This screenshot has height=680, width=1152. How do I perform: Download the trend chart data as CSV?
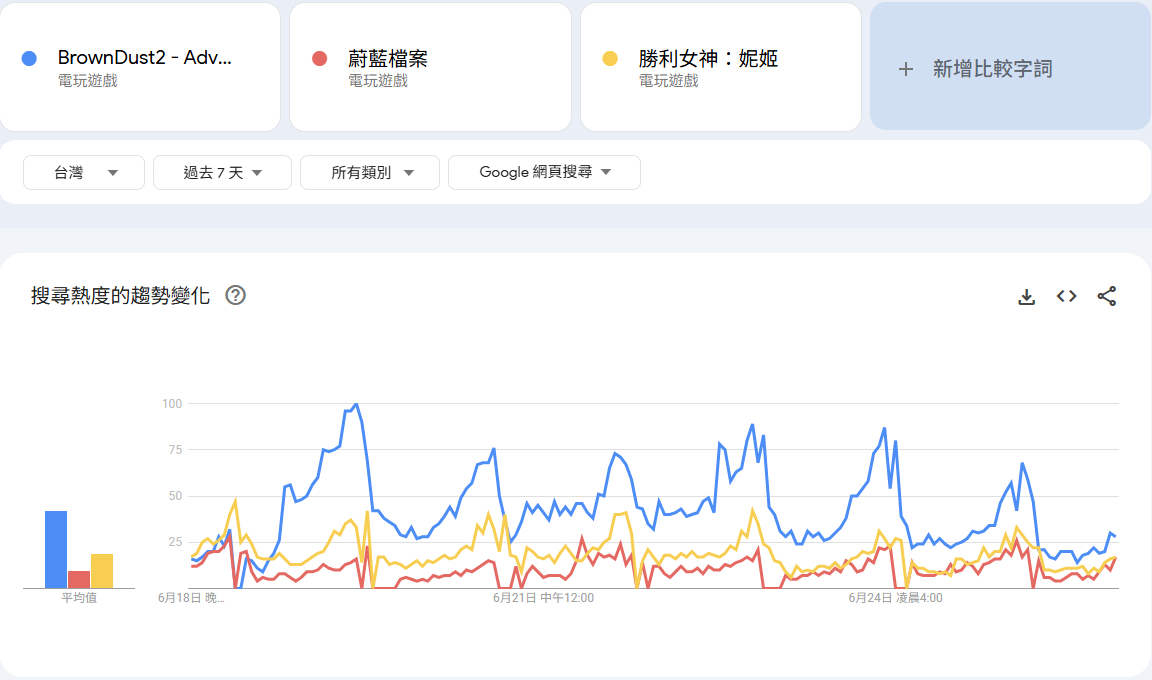coord(1026,297)
